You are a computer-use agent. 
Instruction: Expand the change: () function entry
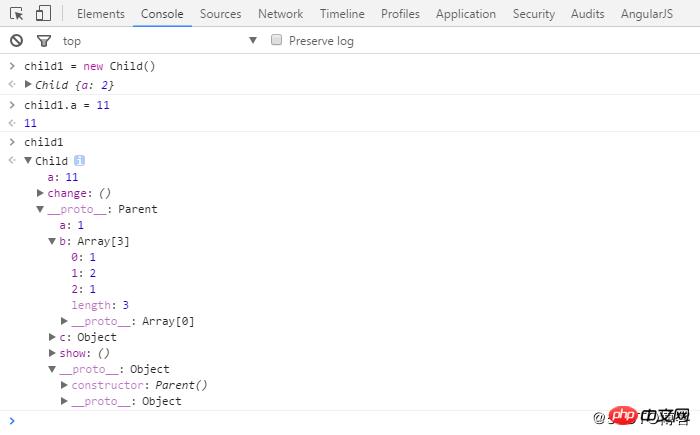[x=41, y=193]
